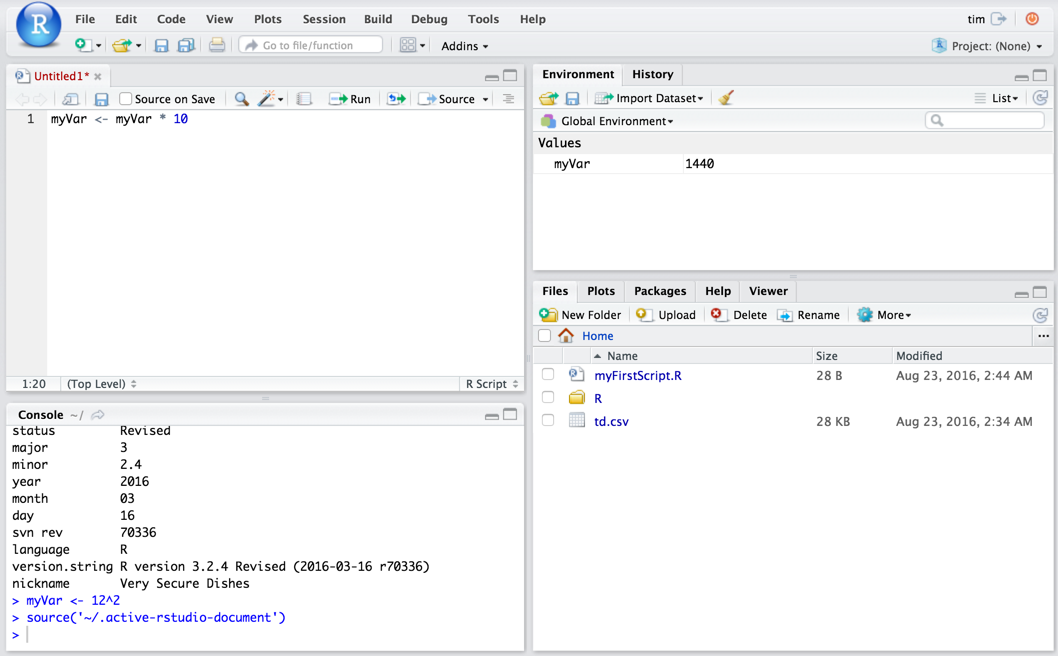Image resolution: width=1058 pixels, height=656 pixels.
Task: Click the new file icon in main toolbar
Action: [x=83, y=45]
